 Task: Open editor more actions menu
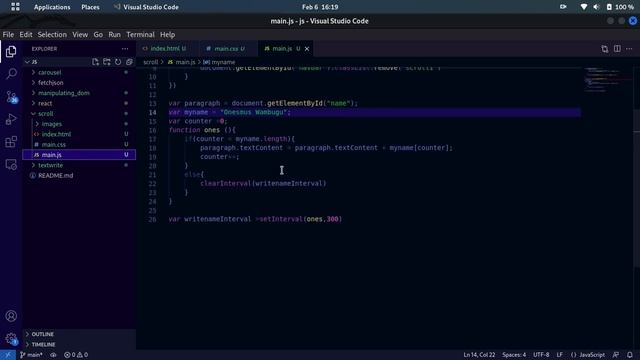tap(629, 49)
